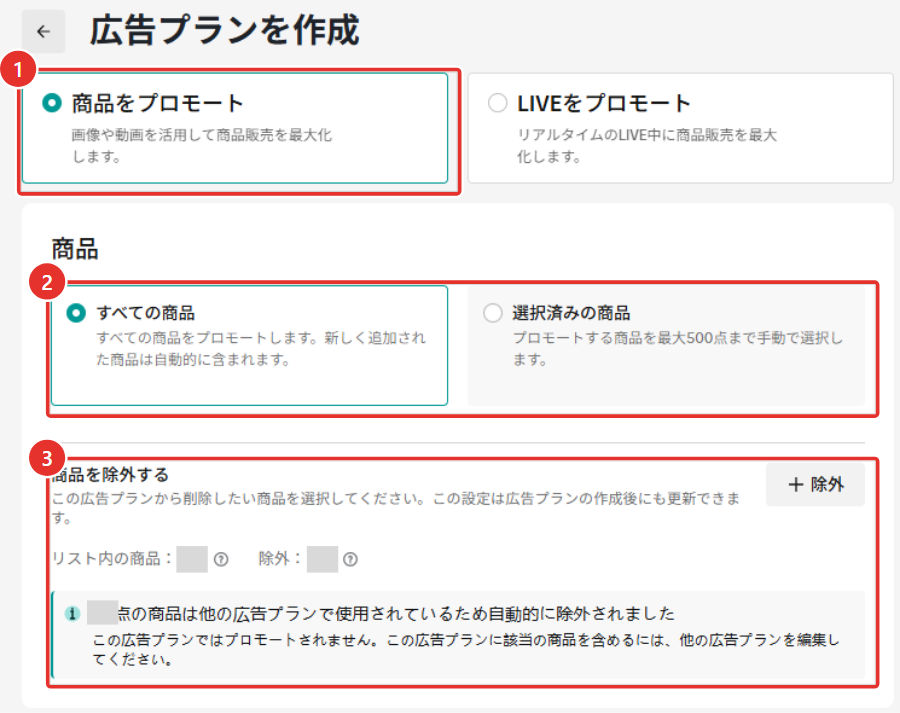Click the 商品 section heading
900x713 pixels.
pos(75,249)
